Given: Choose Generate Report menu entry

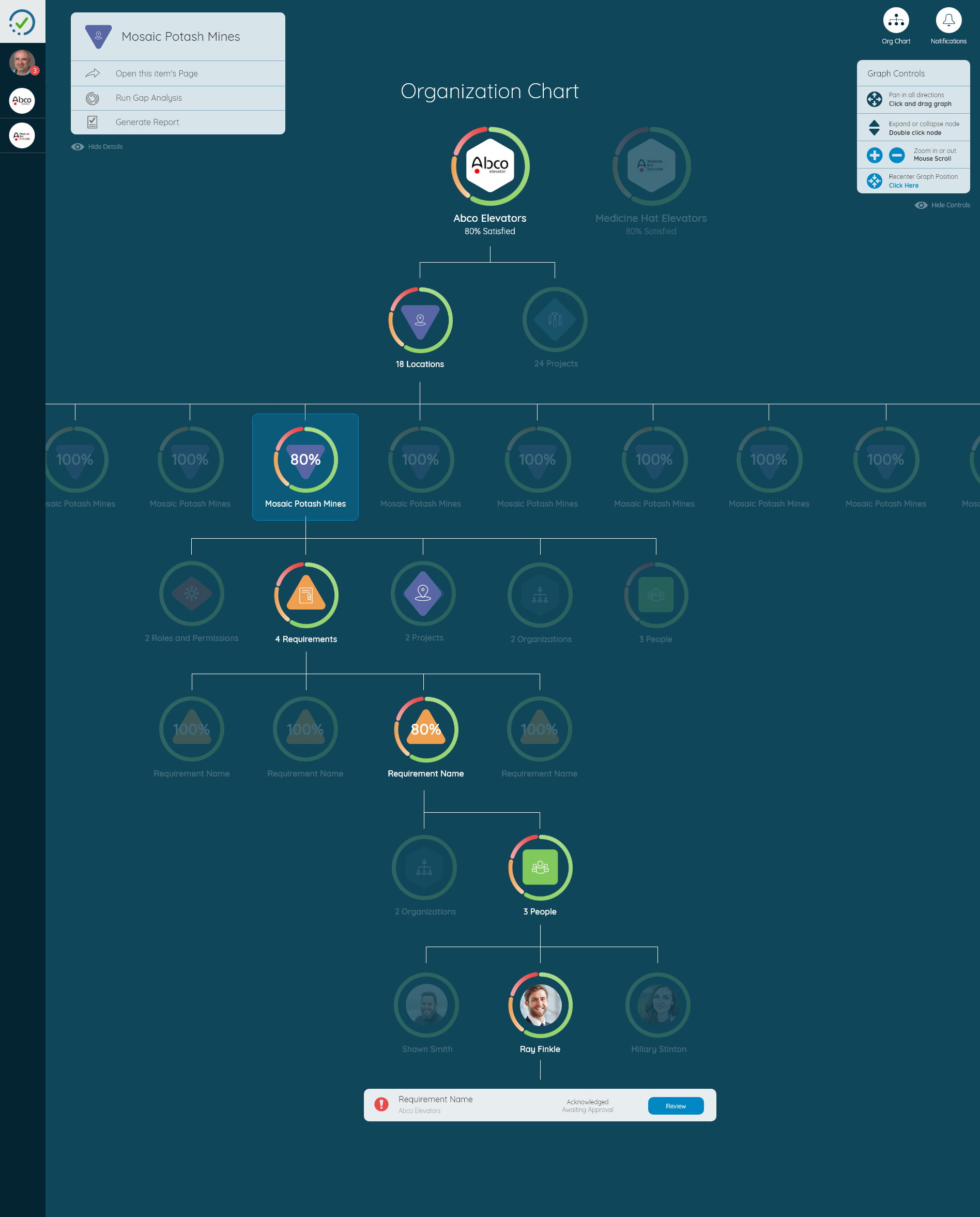Looking at the screenshot, I should [x=178, y=122].
